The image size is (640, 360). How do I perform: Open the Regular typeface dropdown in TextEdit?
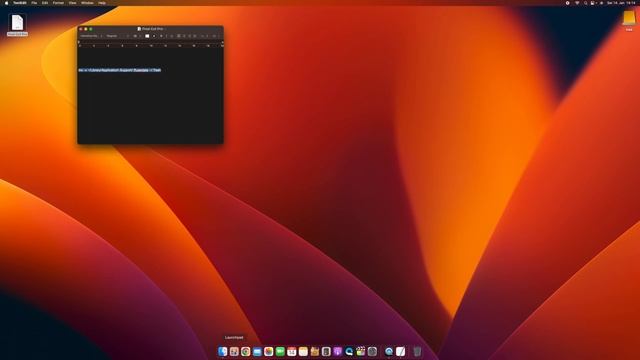point(117,36)
